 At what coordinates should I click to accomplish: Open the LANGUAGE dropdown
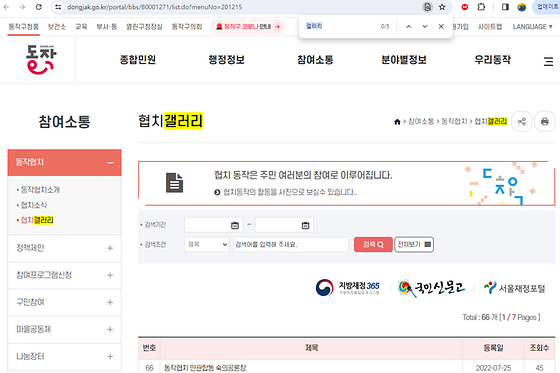532,27
